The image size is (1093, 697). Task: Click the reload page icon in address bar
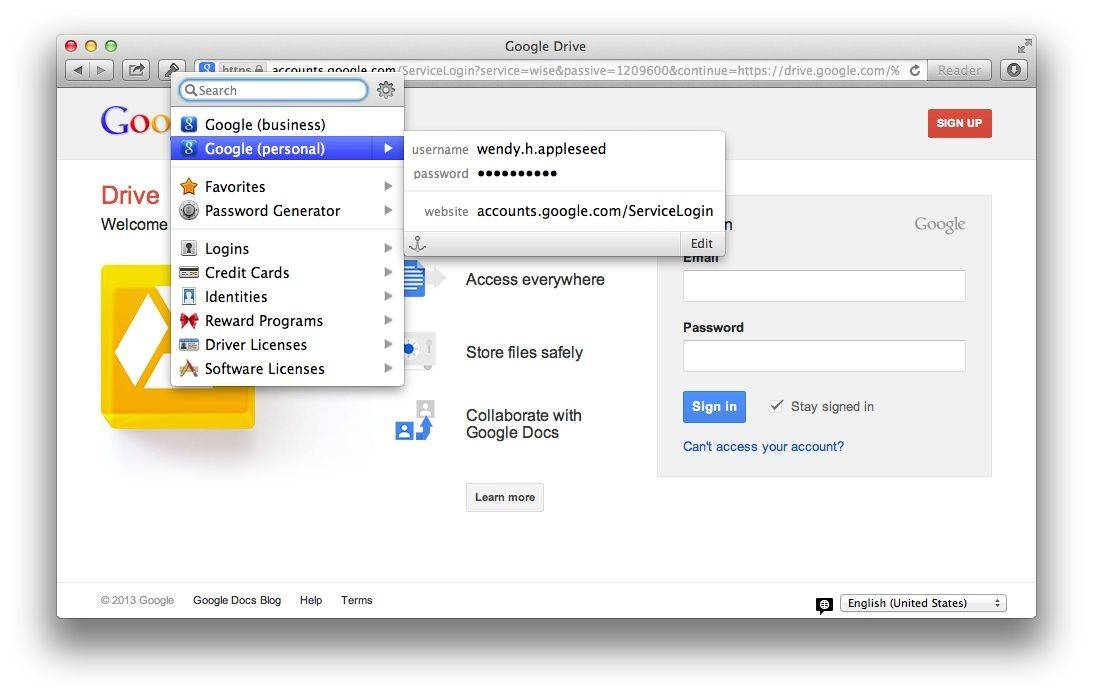[x=914, y=70]
